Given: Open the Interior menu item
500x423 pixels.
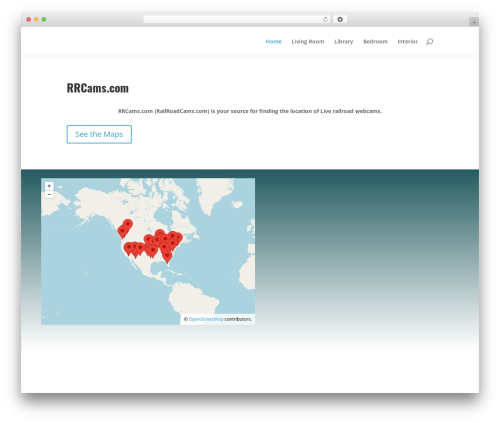Looking at the screenshot, I should pos(407,41).
